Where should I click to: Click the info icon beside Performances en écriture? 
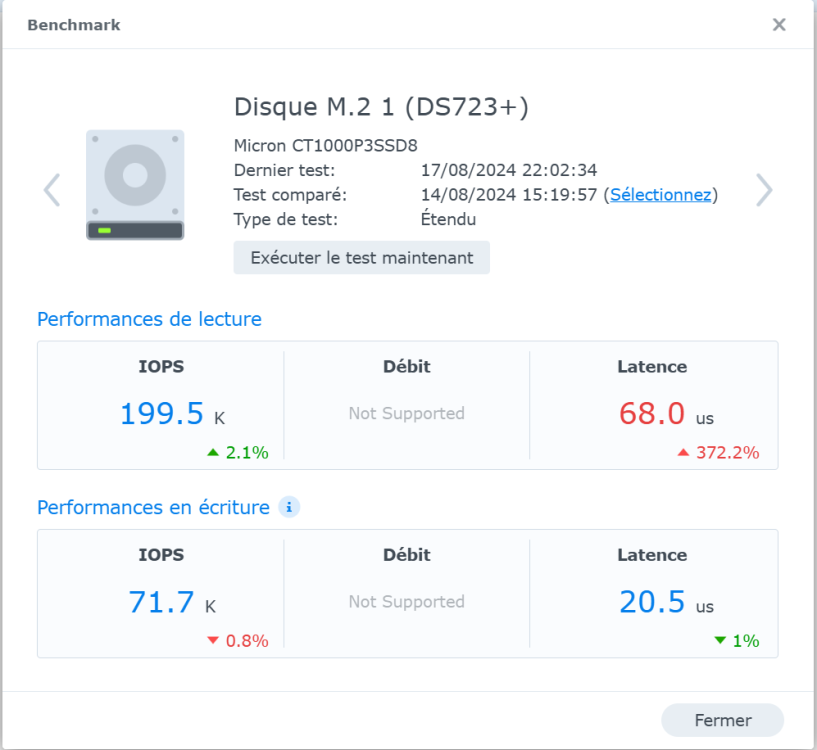(289, 507)
